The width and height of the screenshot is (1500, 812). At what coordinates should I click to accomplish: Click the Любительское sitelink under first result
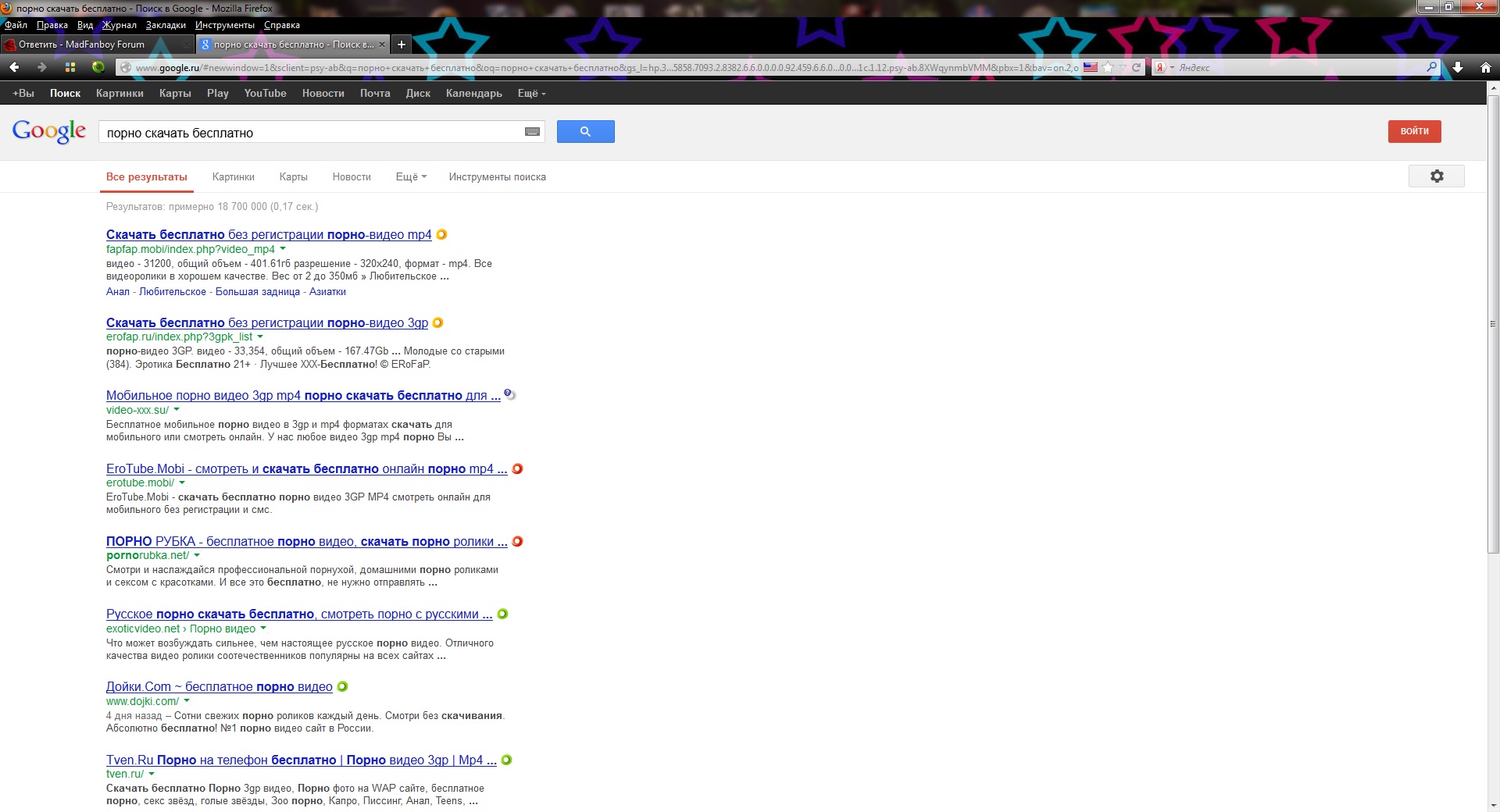[173, 291]
